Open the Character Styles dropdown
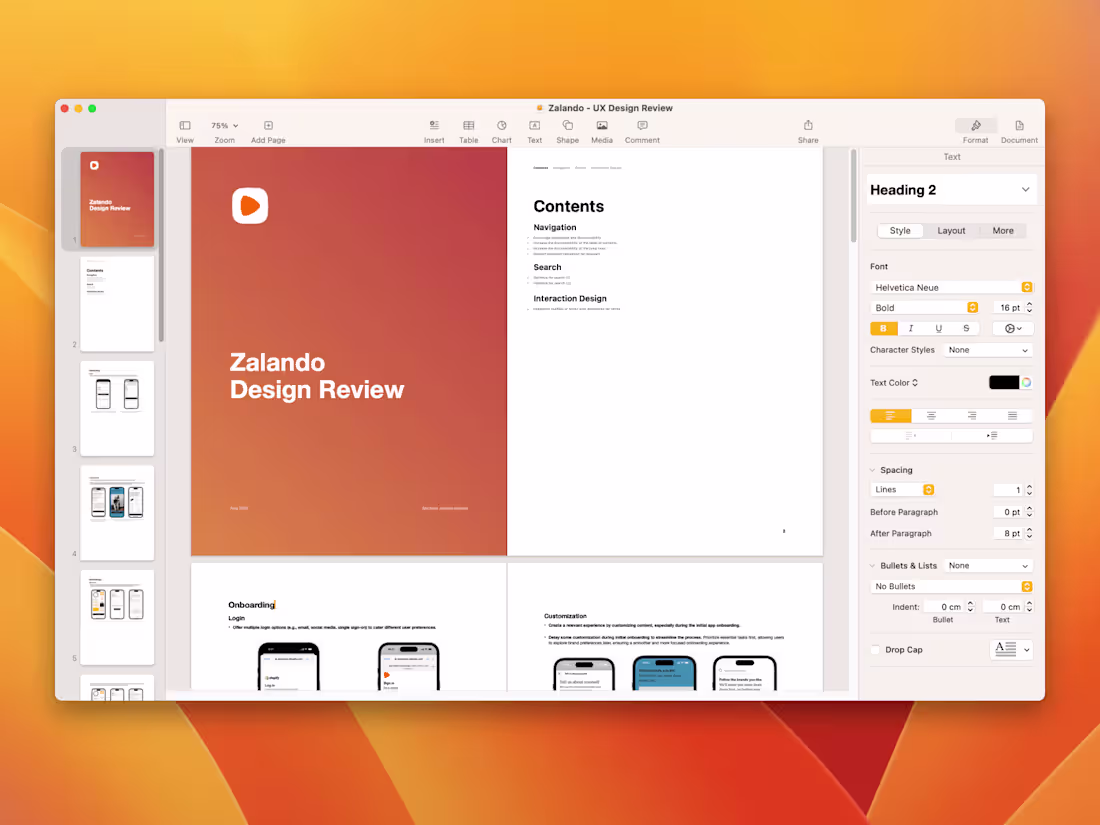The width and height of the screenshot is (1100, 825). [987, 350]
